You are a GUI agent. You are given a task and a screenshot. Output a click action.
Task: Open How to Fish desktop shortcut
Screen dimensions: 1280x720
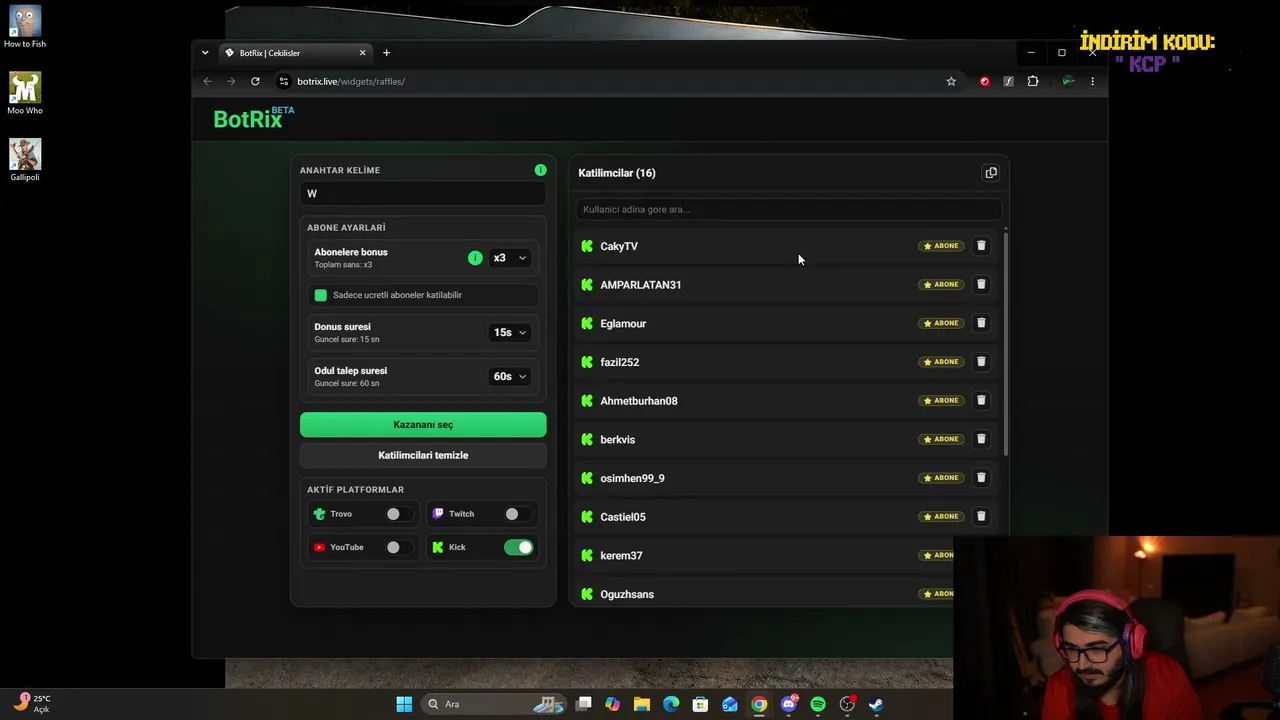coord(25,27)
